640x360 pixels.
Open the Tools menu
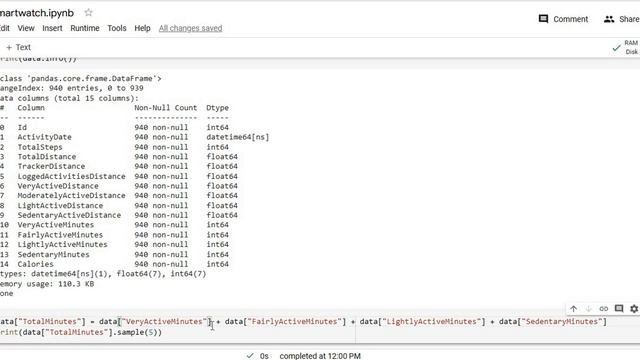pos(117,28)
